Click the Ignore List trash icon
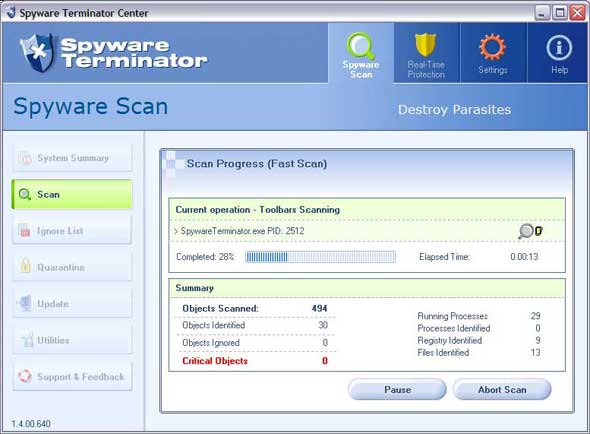 pos(25,230)
